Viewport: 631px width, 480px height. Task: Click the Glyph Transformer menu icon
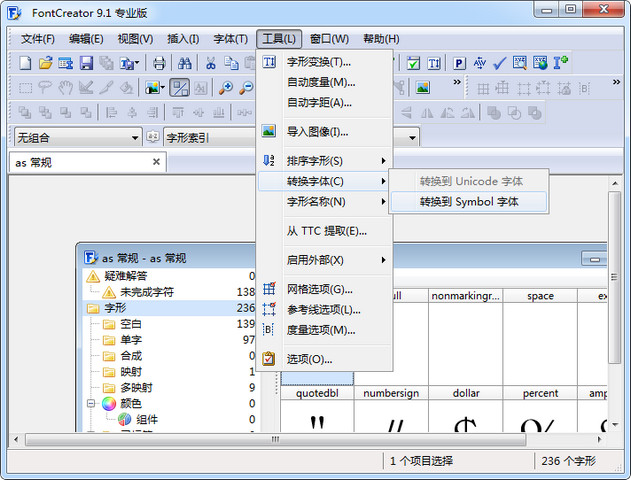click(269, 62)
